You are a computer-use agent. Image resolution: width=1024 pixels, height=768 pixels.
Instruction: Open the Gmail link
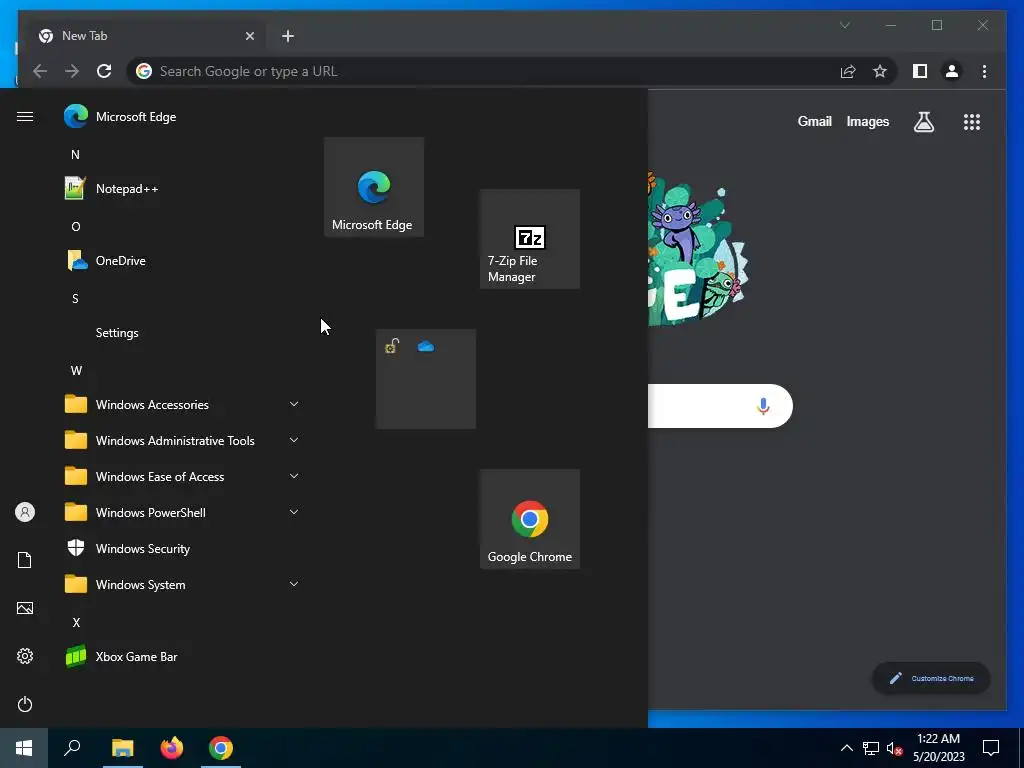[814, 121]
